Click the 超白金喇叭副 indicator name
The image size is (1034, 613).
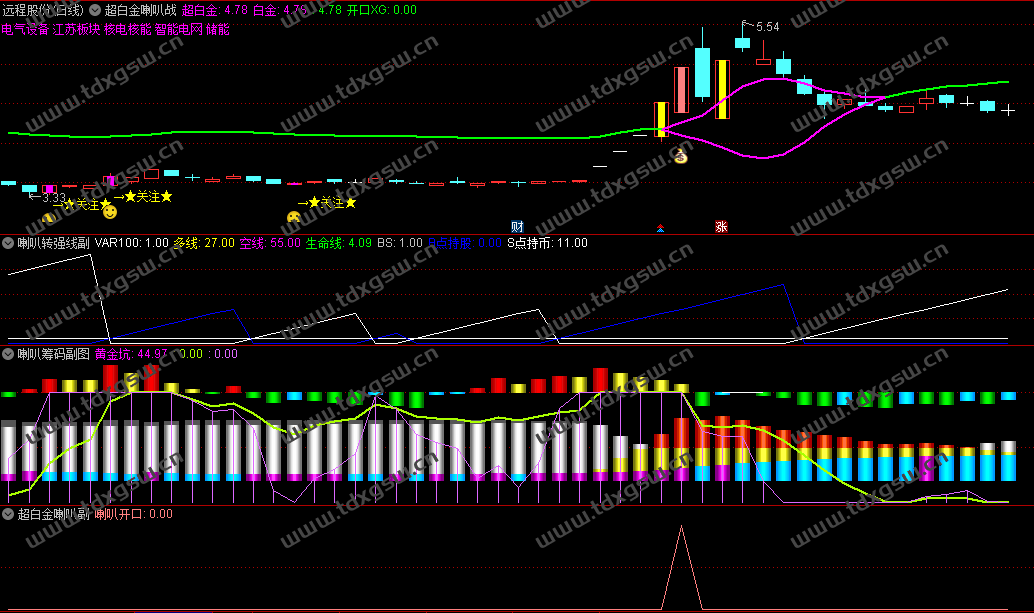[53, 513]
